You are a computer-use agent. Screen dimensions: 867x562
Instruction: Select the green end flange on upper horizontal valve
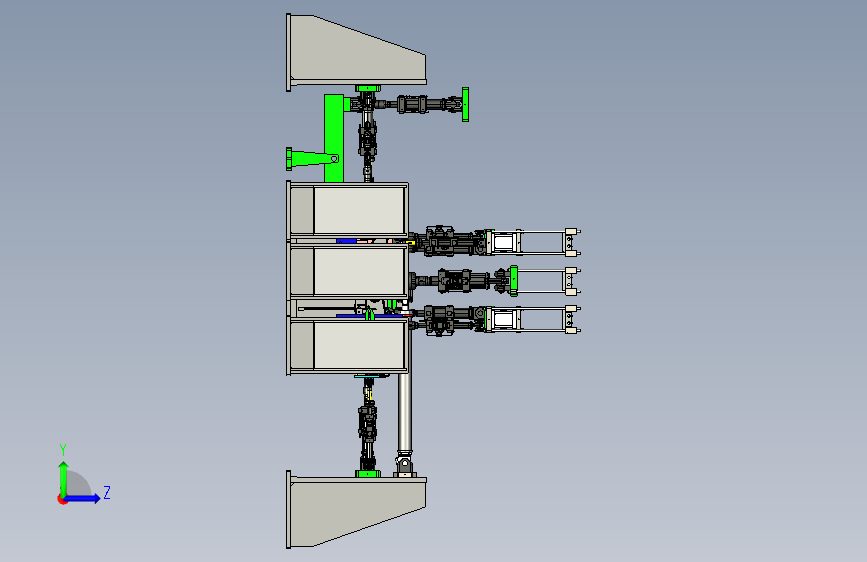pyautogui.click(x=466, y=105)
